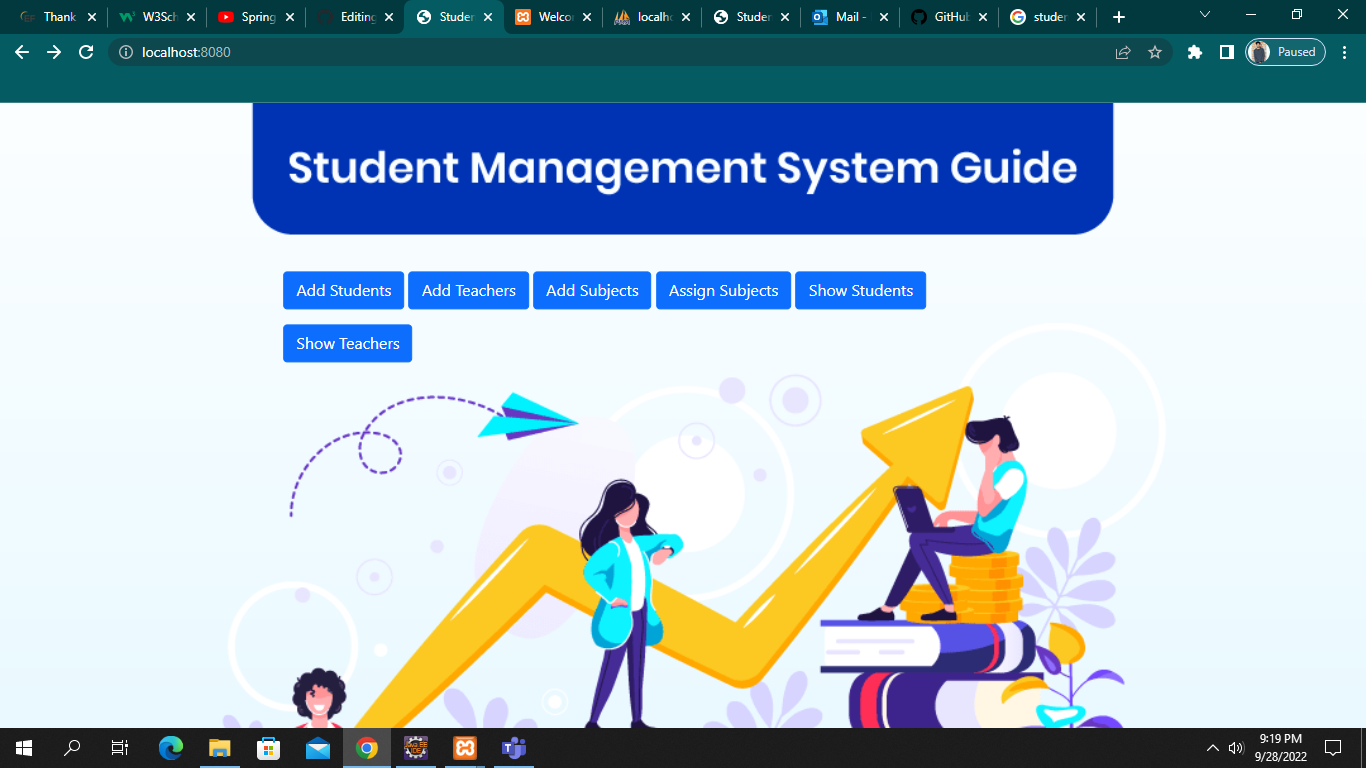1366x768 pixels.
Task: Reload the localhost page
Action: [x=86, y=52]
